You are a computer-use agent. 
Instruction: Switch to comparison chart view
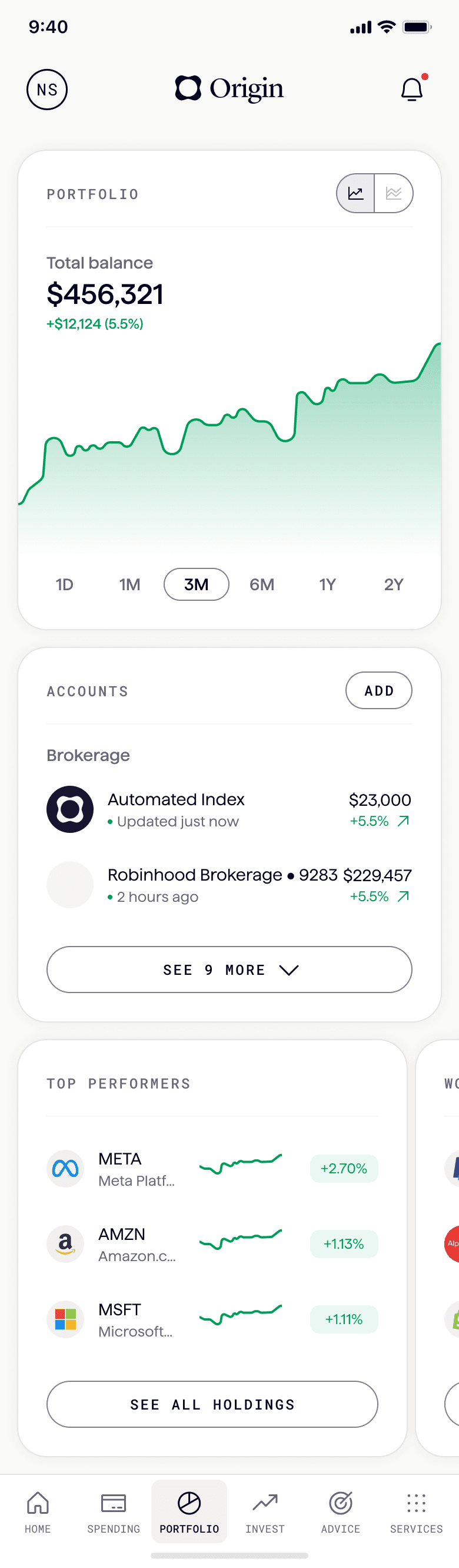click(394, 194)
